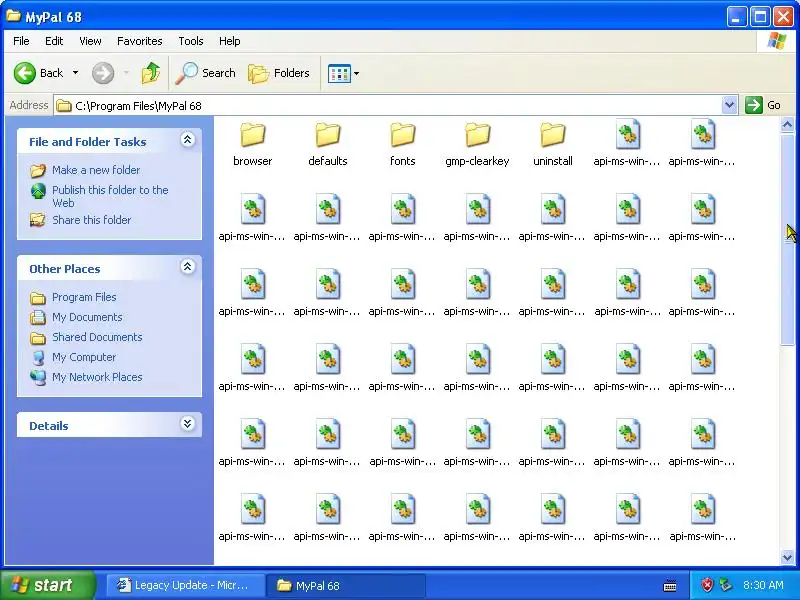Select the gmp-clearkey folder

tap(477, 144)
